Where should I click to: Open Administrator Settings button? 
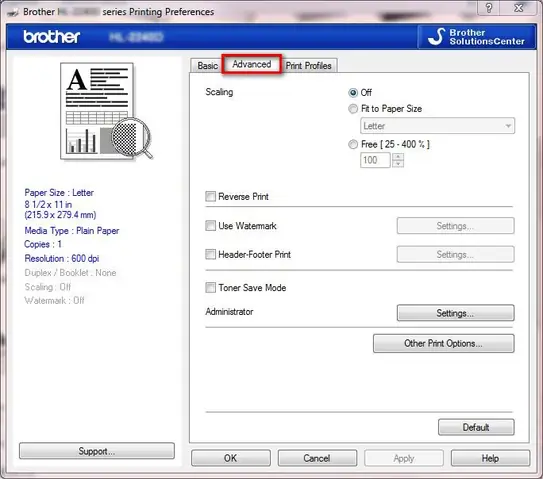[455, 313]
